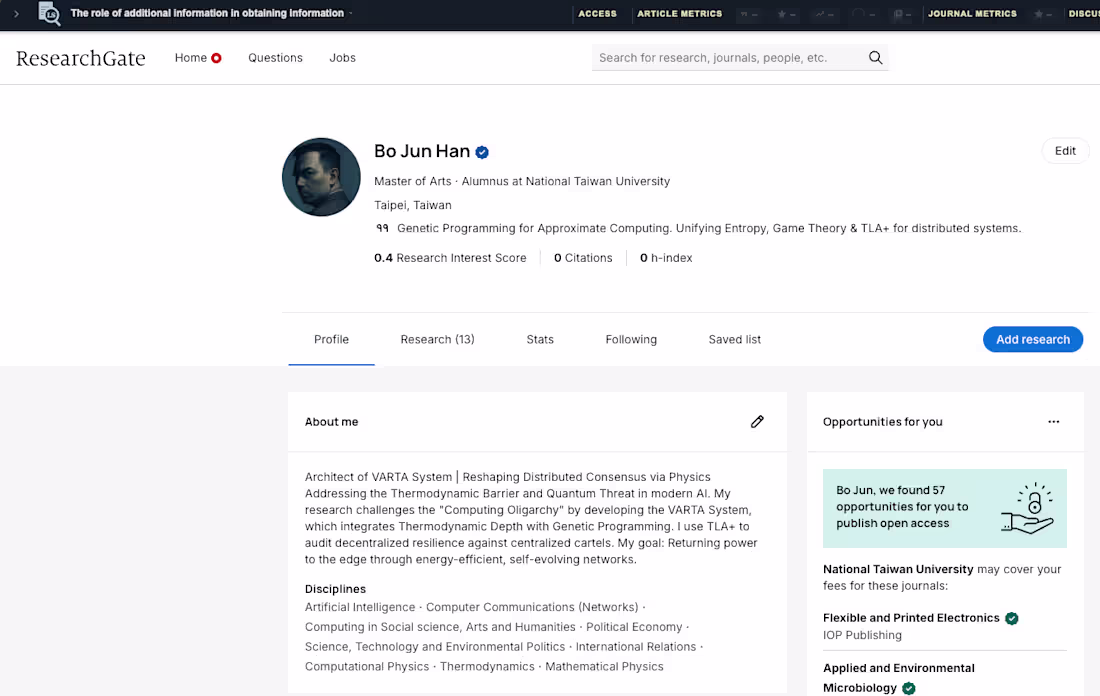Click the quotation mark research-focus icon
1100x696 pixels.
382,228
